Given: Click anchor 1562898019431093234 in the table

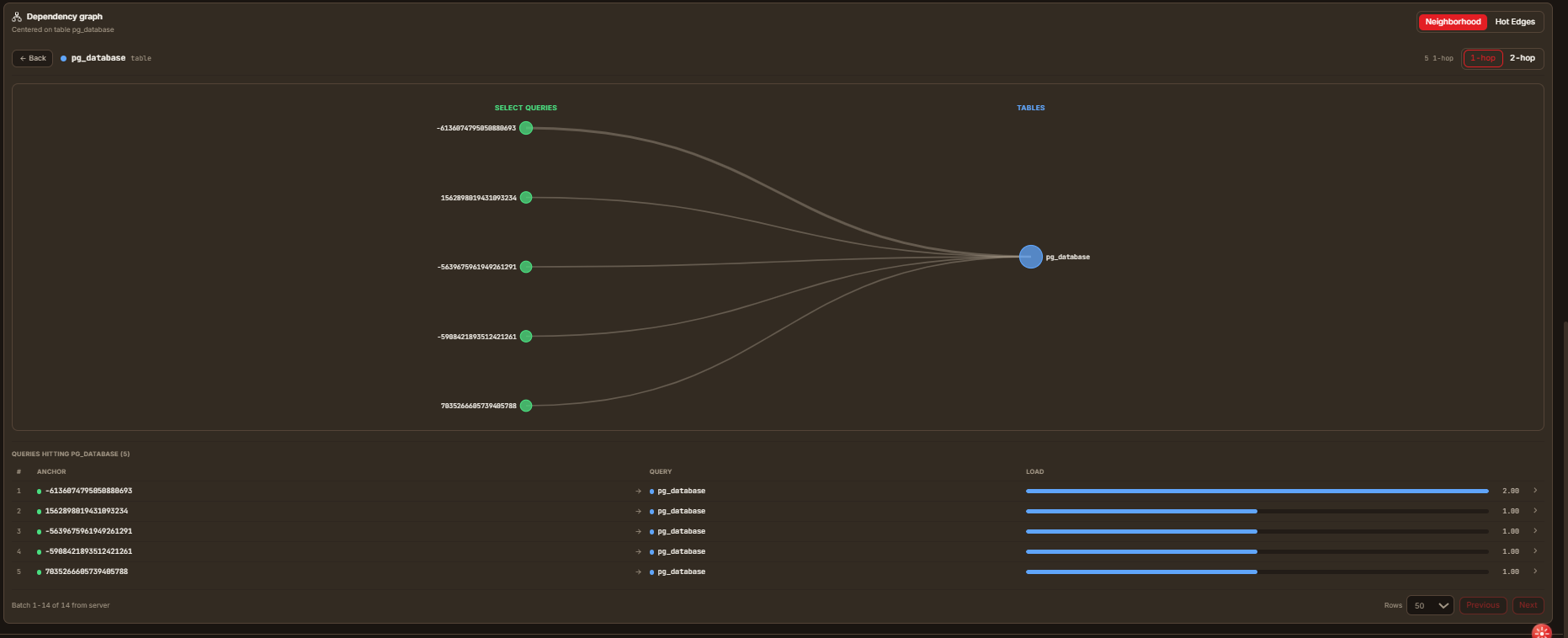Looking at the screenshot, I should (x=87, y=511).
